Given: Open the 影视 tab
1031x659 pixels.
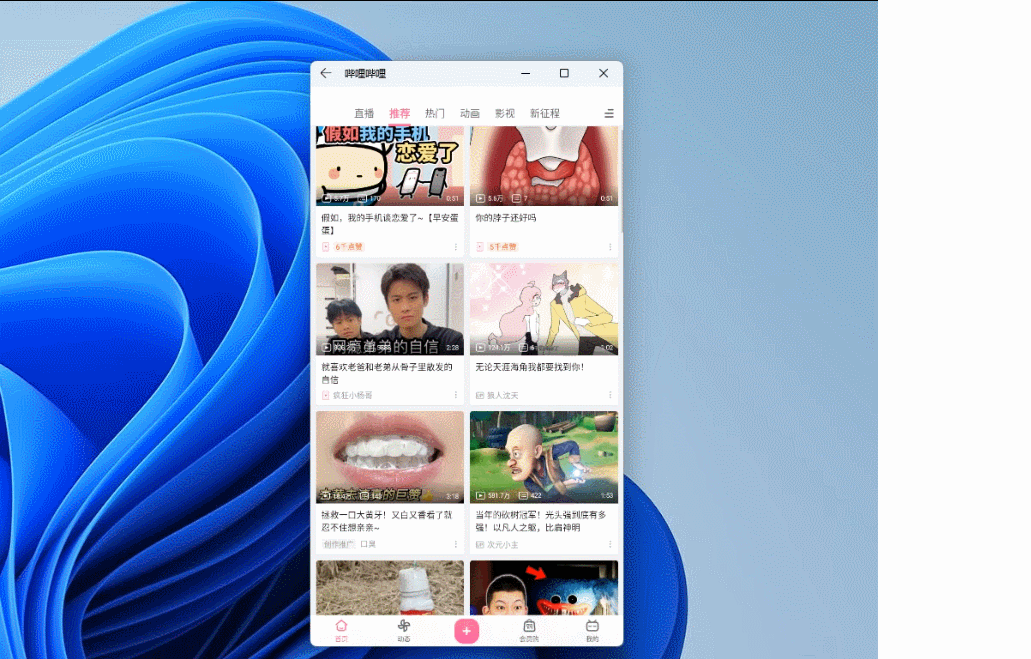Looking at the screenshot, I should coord(504,113).
